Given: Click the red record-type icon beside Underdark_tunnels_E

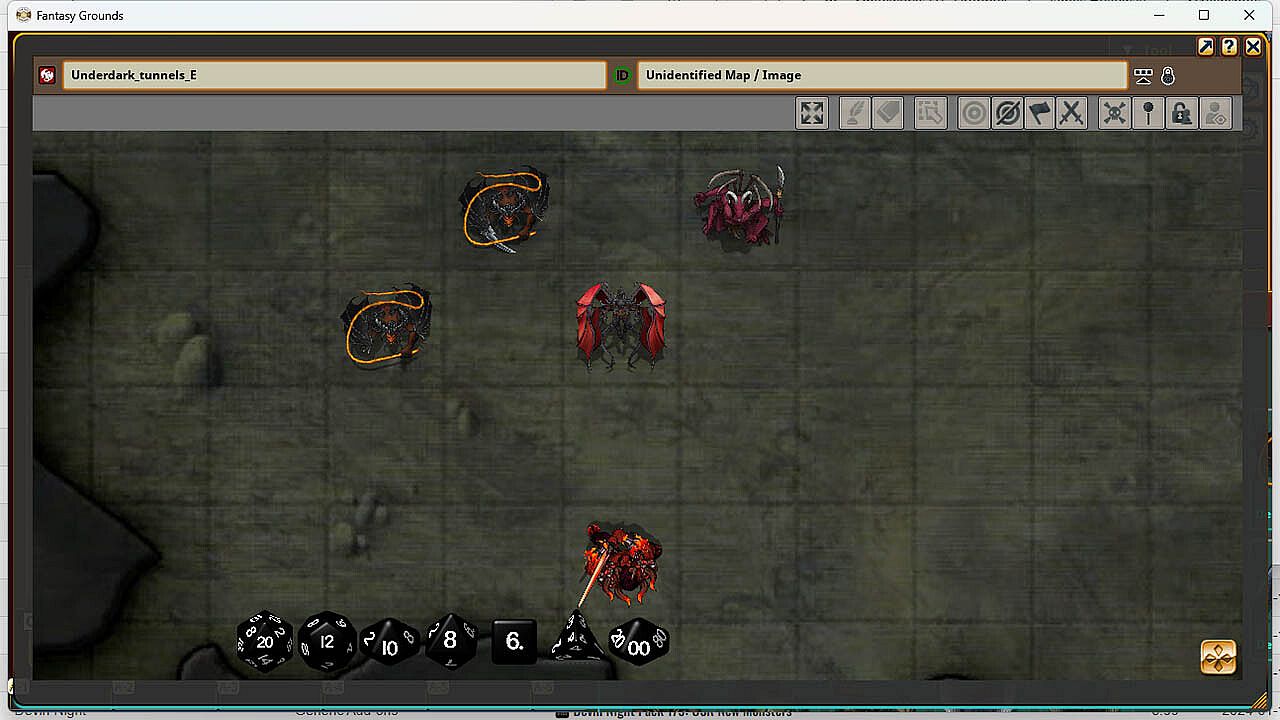Looking at the screenshot, I should [47, 75].
